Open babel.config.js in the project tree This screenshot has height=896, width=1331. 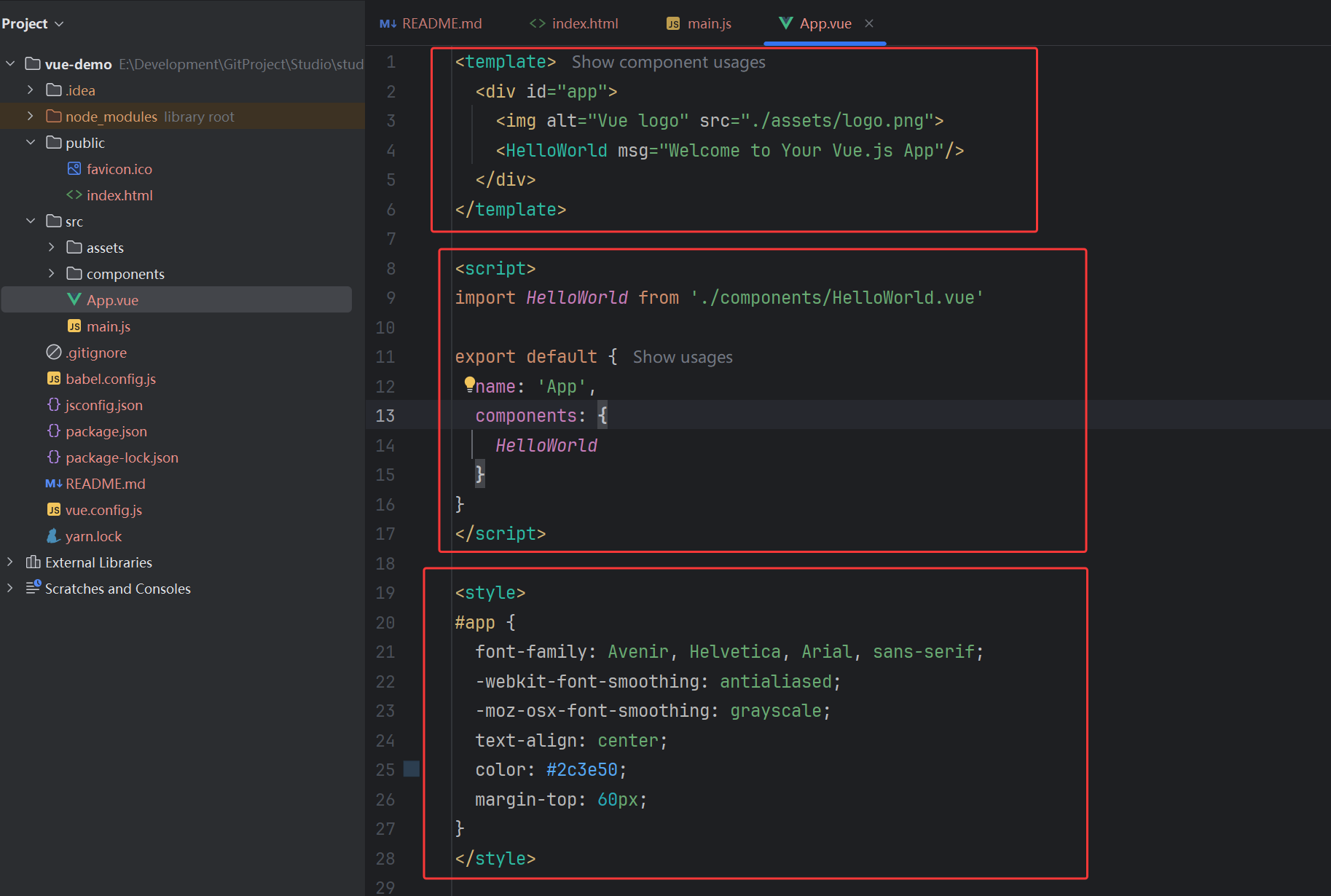(111, 379)
